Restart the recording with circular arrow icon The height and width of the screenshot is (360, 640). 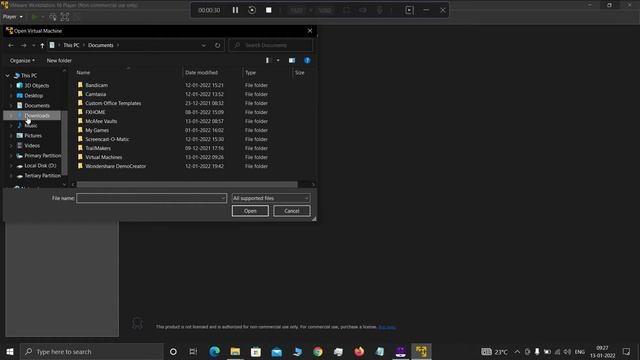pyautogui.click(x=252, y=10)
